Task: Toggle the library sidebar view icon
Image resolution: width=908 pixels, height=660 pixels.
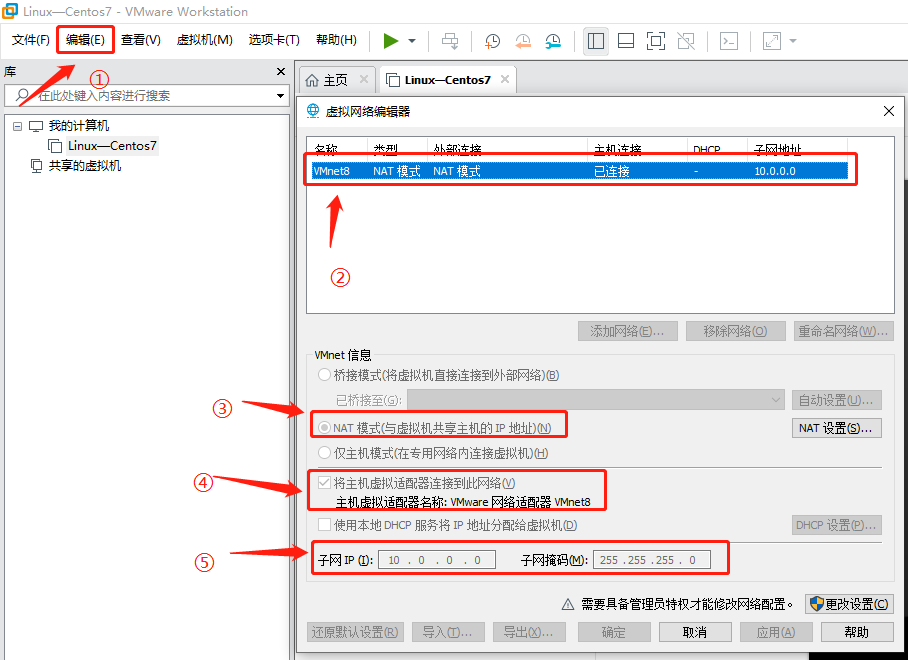Action: (596, 41)
